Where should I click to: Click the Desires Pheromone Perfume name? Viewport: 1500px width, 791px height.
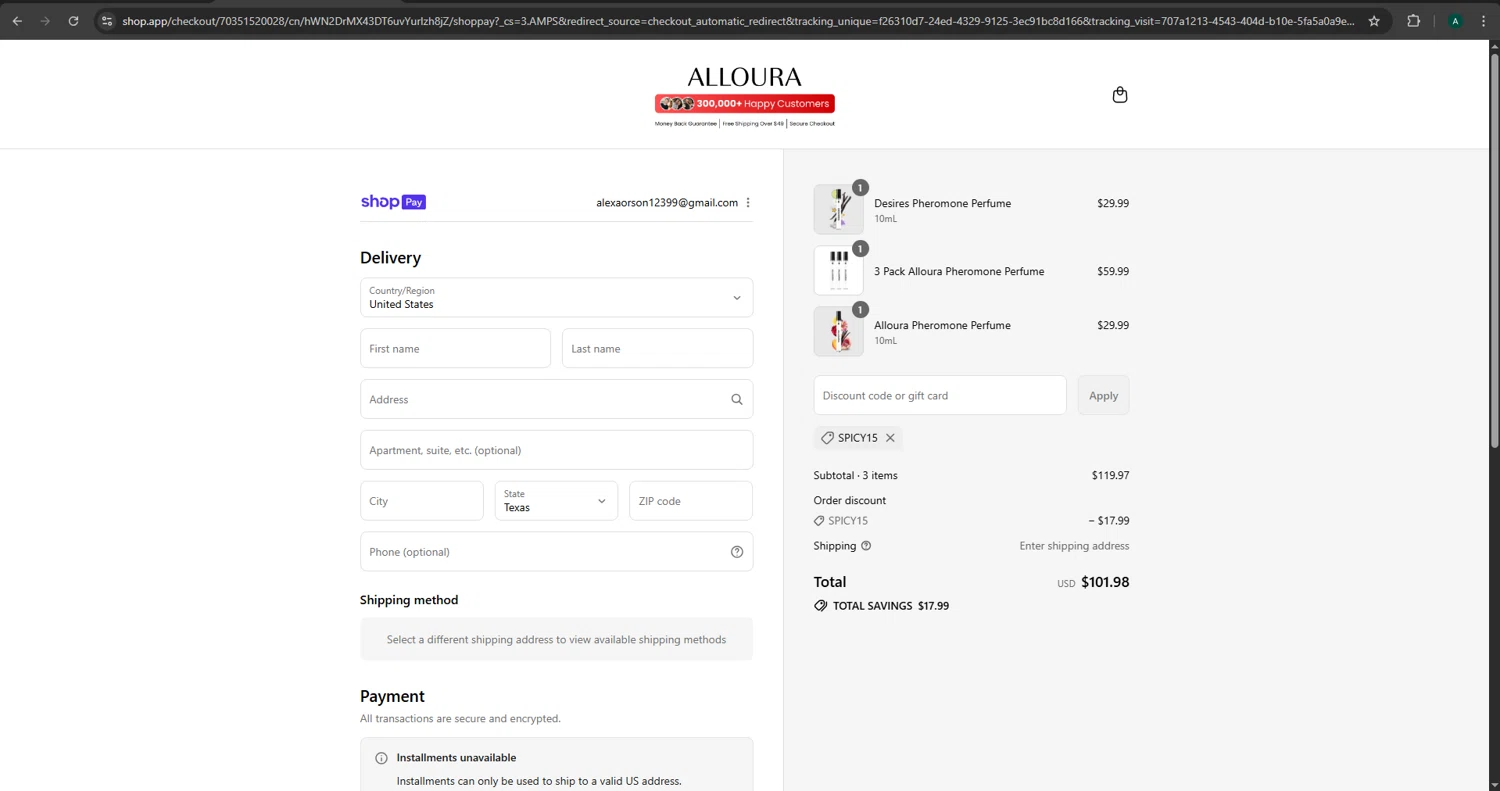point(943,203)
